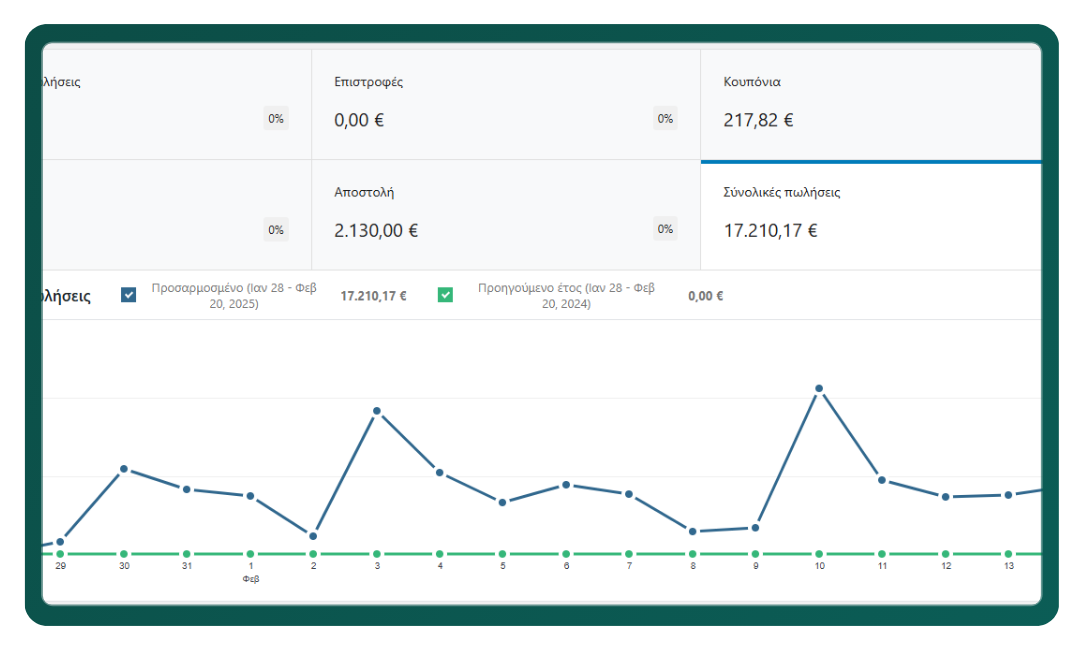Click the 17.210,17 € value in chart legend

click(373, 296)
